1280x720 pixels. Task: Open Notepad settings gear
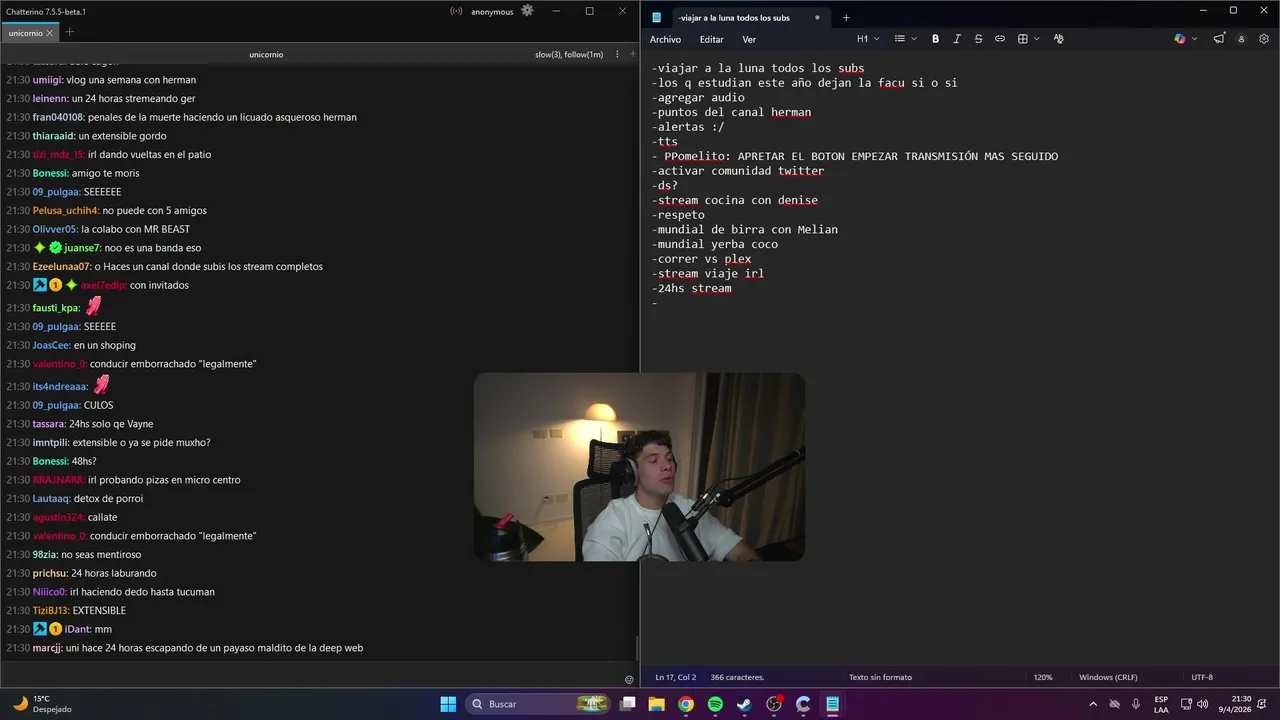(1264, 39)
